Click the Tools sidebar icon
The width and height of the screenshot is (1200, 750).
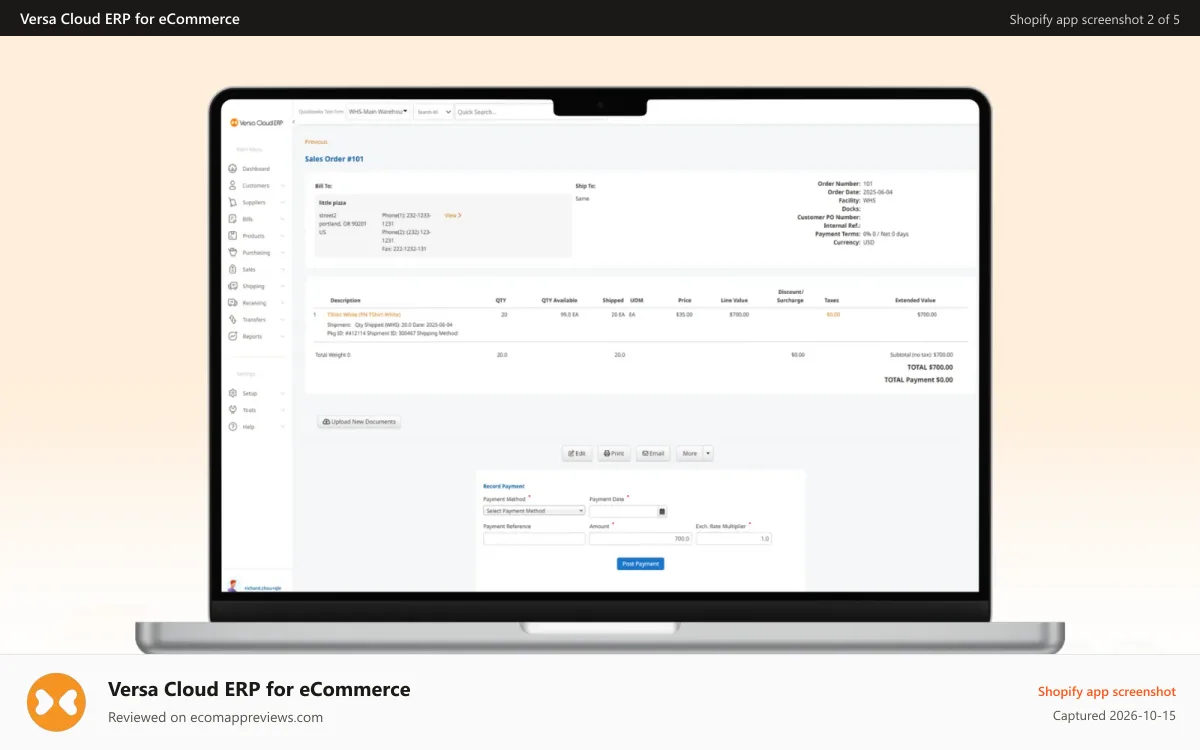(232, 410)
